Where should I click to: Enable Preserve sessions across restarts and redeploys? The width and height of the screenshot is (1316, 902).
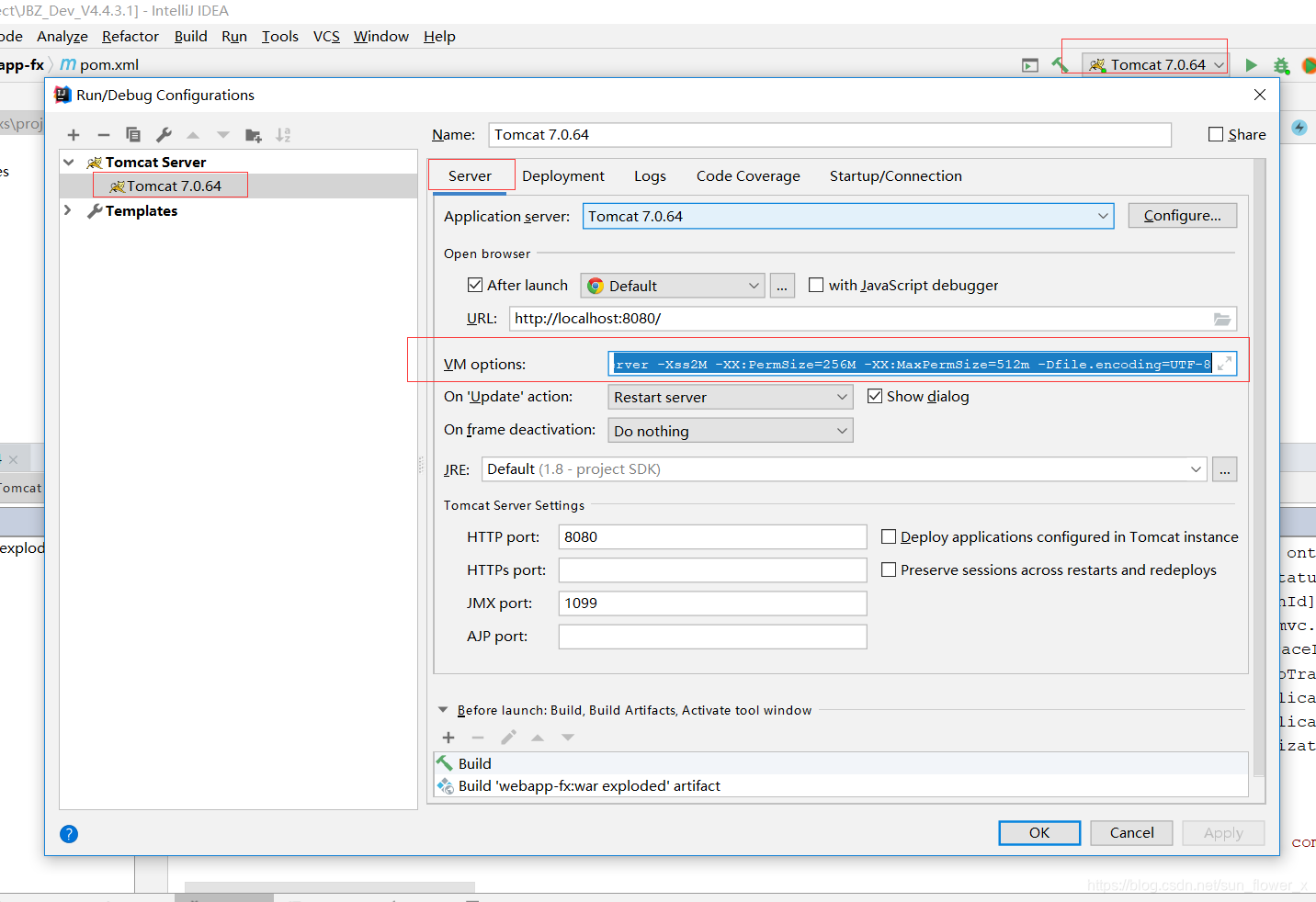[x=889, y=569]
